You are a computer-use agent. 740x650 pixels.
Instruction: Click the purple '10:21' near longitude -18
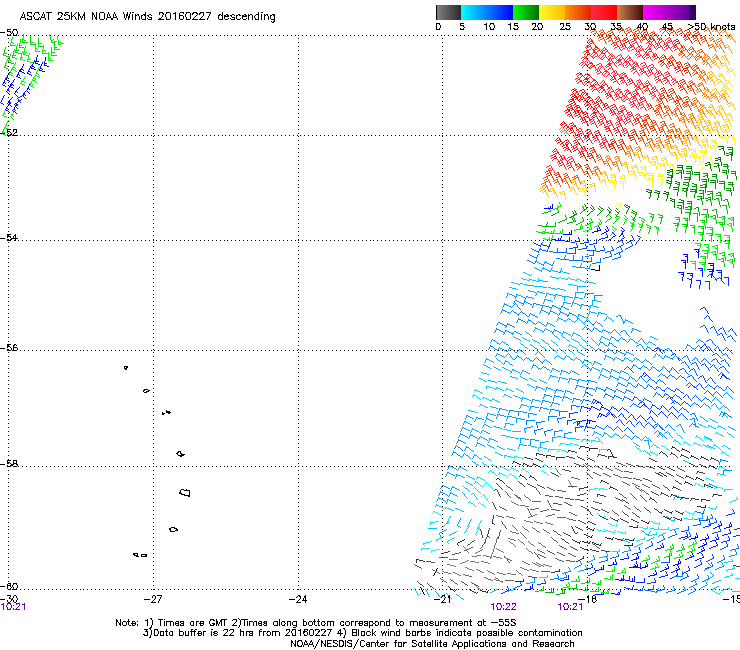pyautogui.click(x=570, y=607)
